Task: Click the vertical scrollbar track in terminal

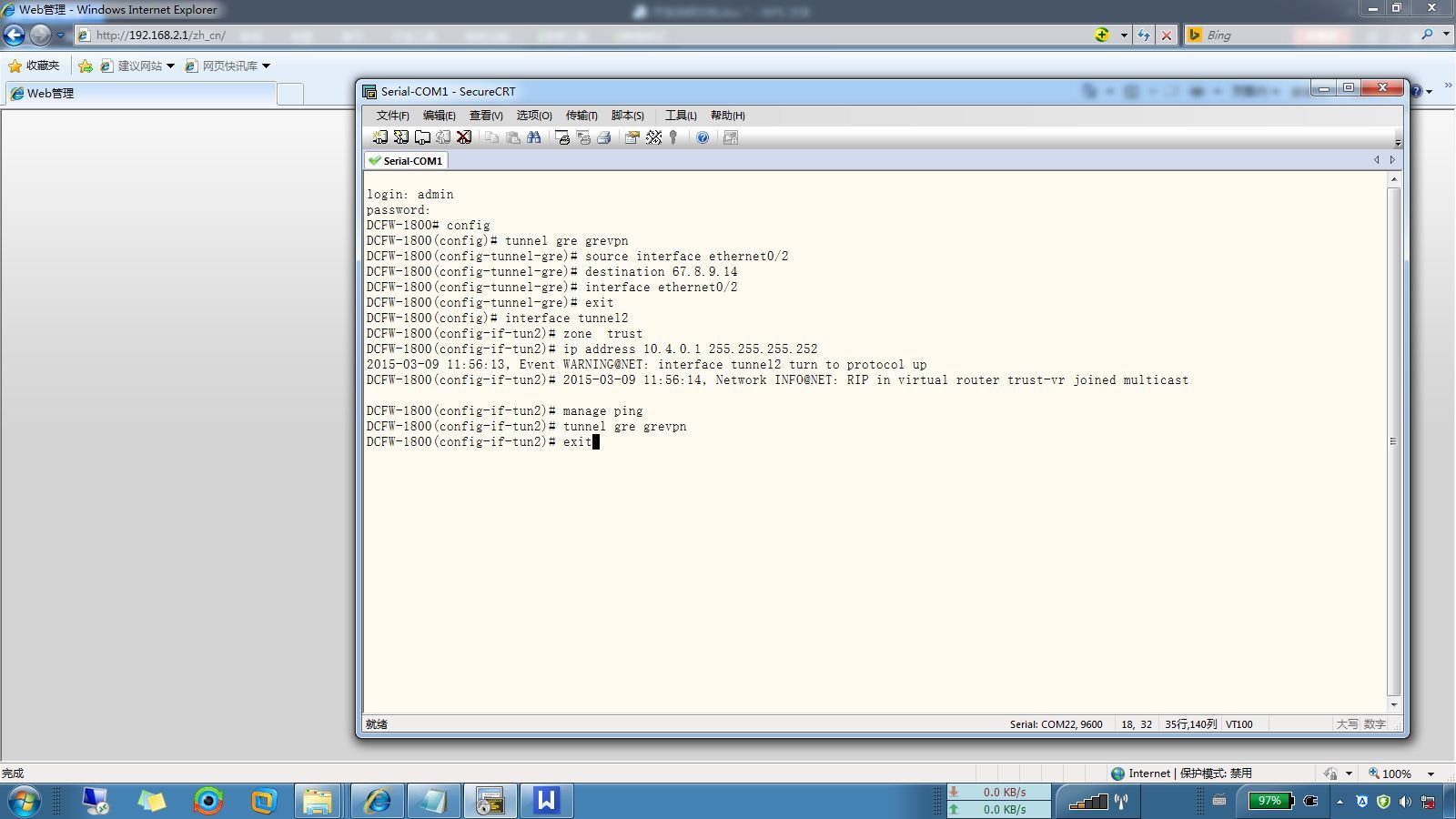Action: pyautogui.click(x=1393, y=441)
